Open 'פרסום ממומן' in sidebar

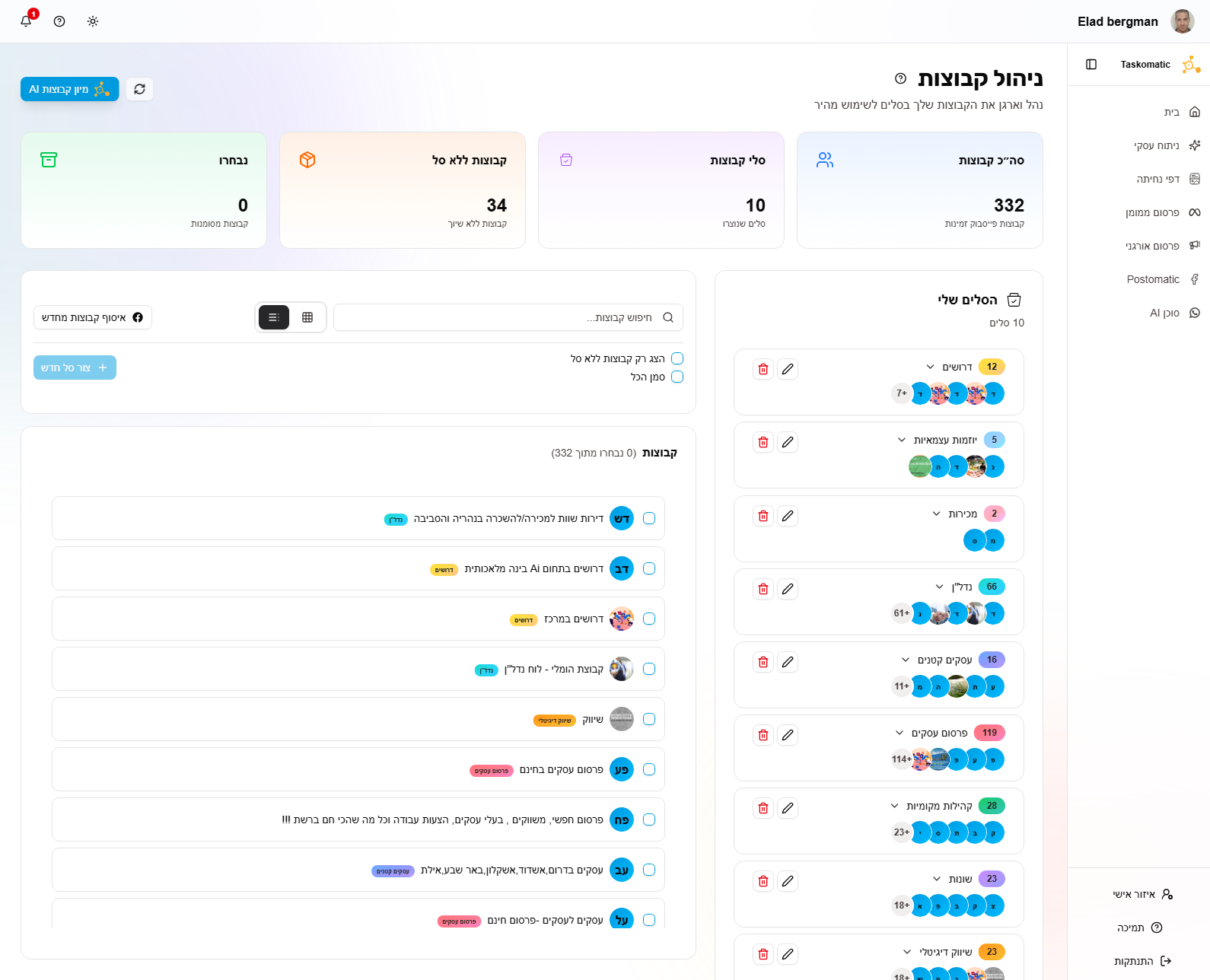click(x=1152, y=212)
